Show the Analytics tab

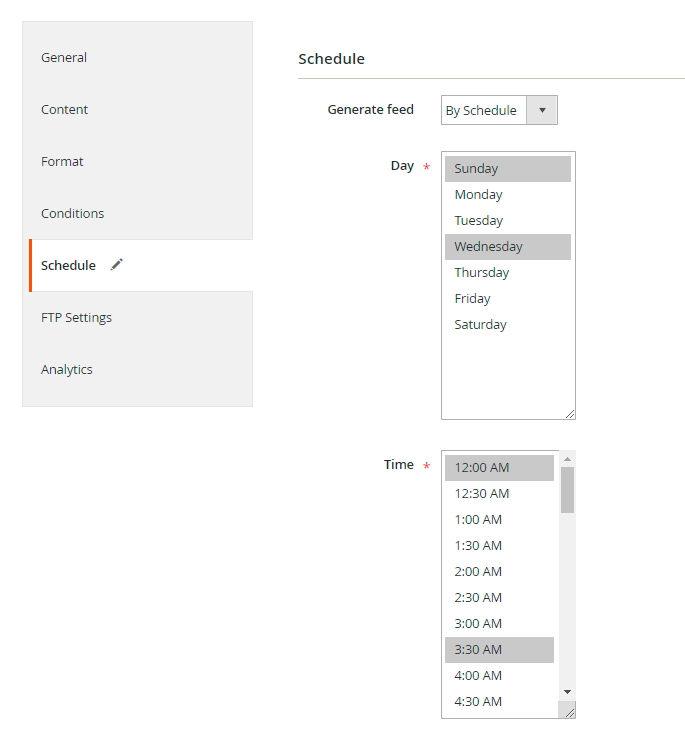coord(67,369)
